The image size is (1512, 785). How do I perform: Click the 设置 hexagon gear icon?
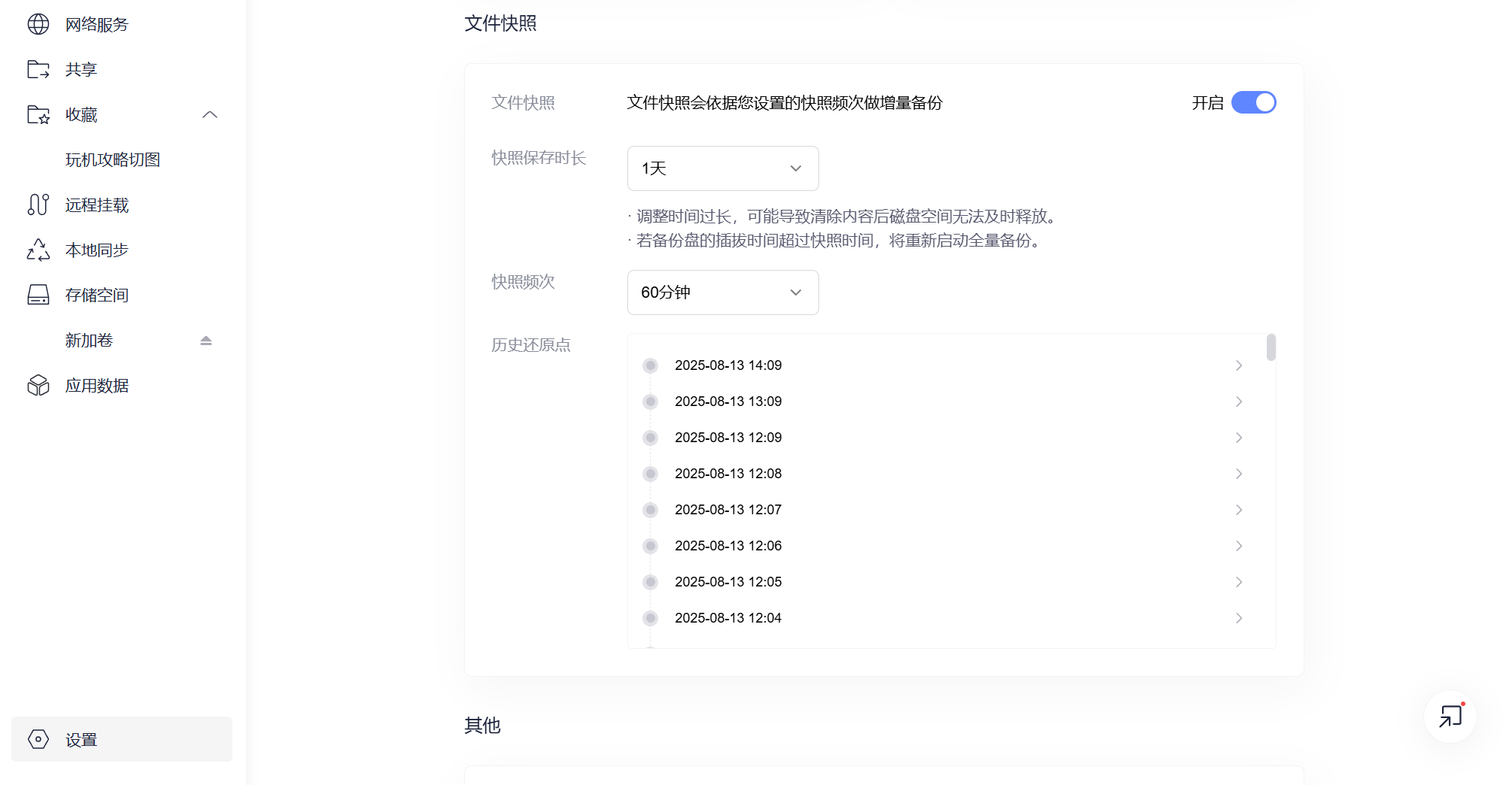click(38, 739)
